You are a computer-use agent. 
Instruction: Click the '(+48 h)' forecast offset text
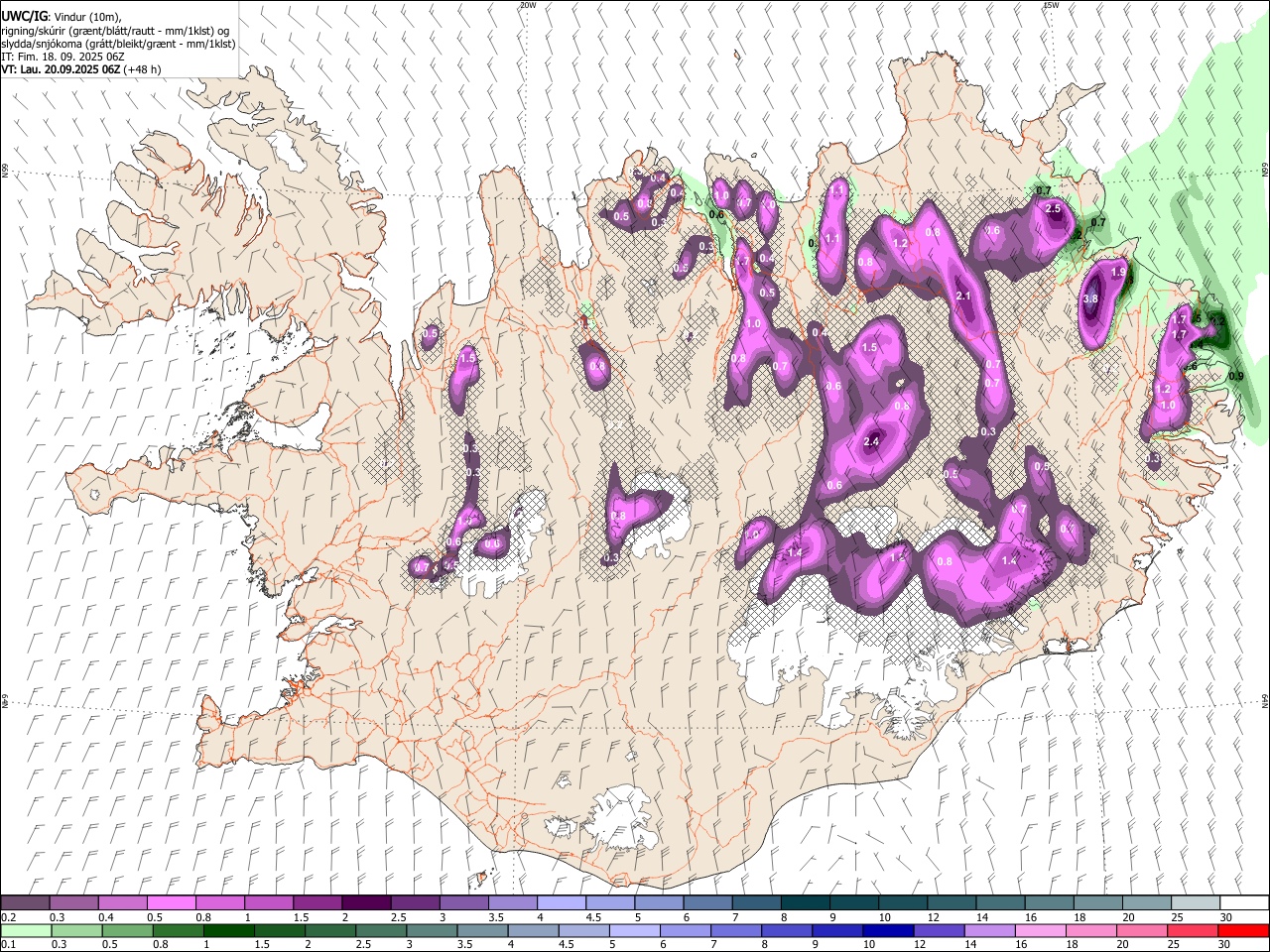click(142, 69)
